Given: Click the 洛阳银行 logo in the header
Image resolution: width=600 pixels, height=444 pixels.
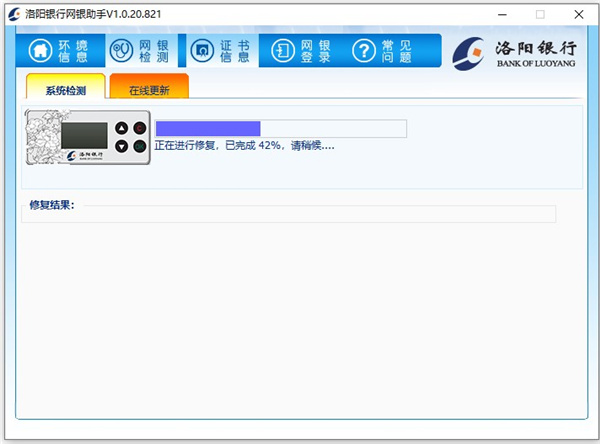Looking at the screenshot, I should (514, 54).
